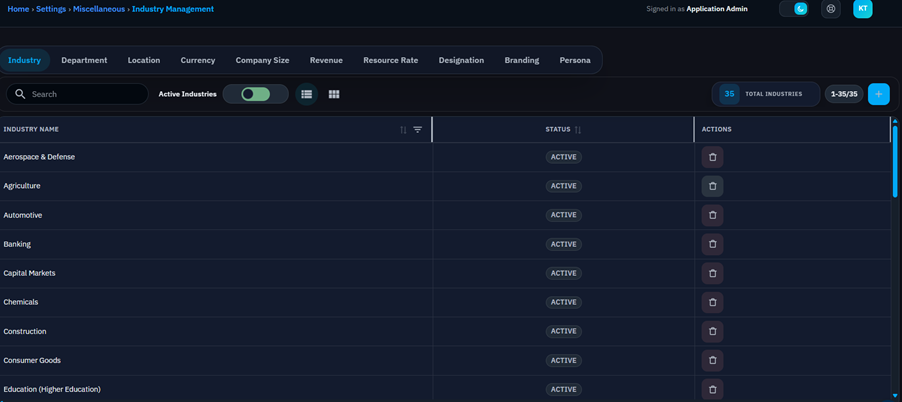Click ACTIVE badge in Automotive row
902x402 pixels.
click(564, 215)
